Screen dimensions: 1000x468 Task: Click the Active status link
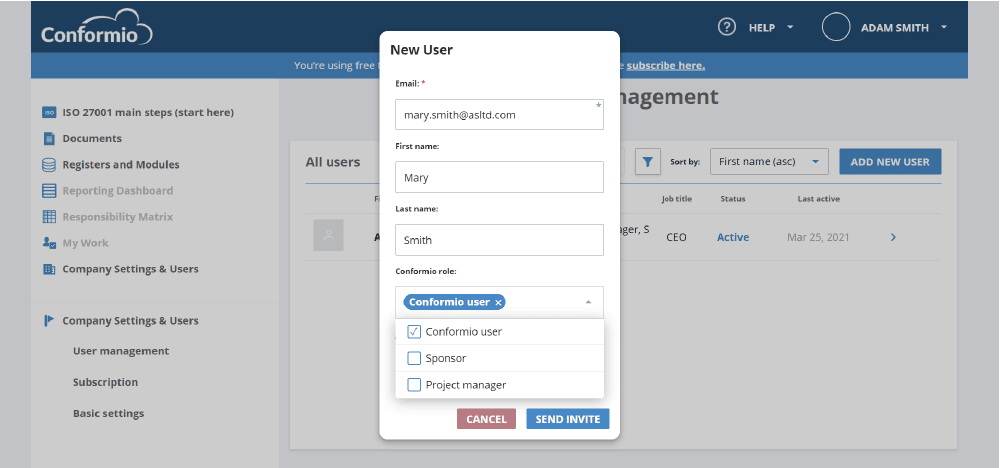733,237
